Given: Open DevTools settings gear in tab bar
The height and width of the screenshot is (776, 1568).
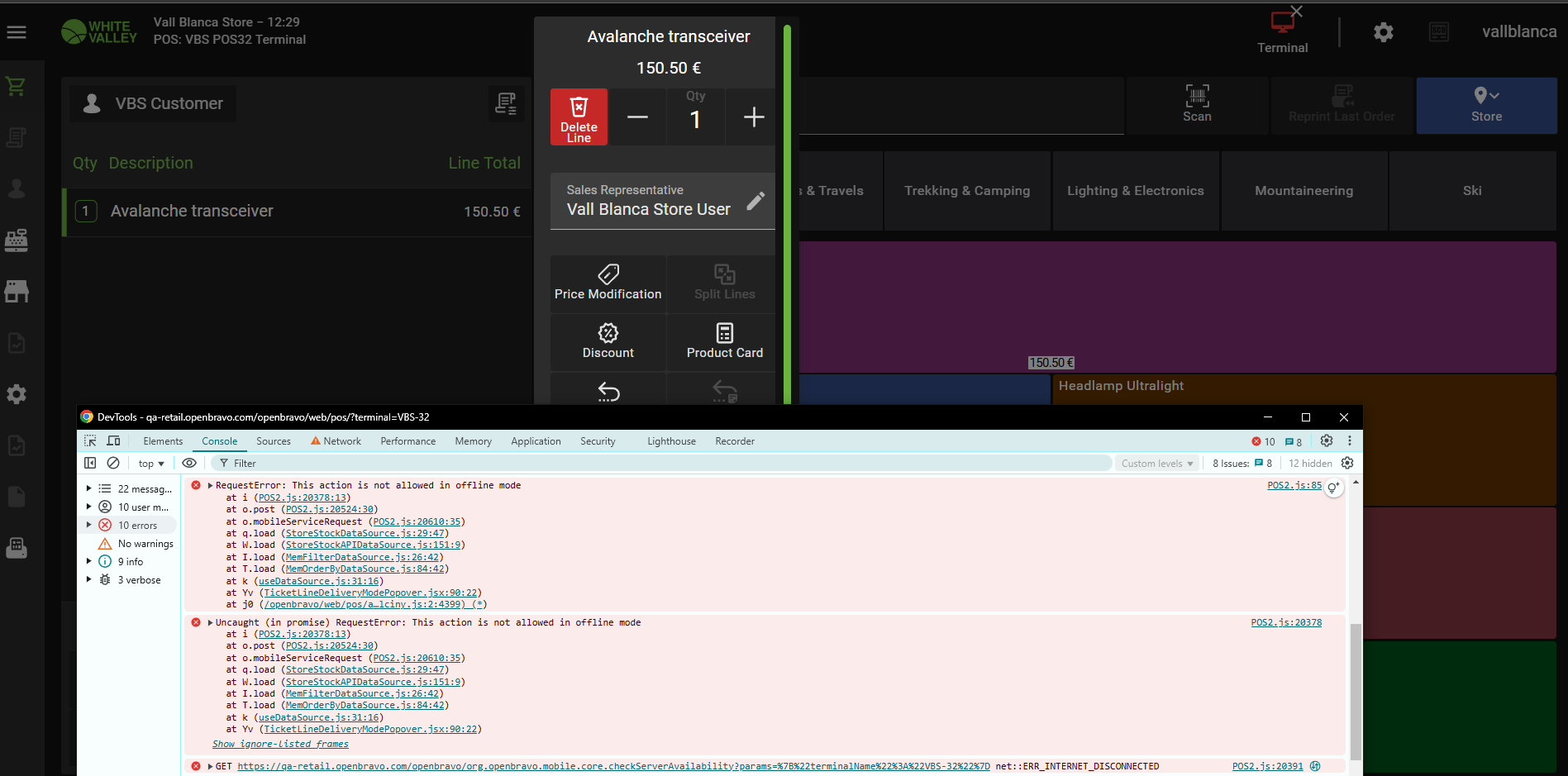Looking at the screenshot, I should pyautogui.click(x=1327, y=441).
